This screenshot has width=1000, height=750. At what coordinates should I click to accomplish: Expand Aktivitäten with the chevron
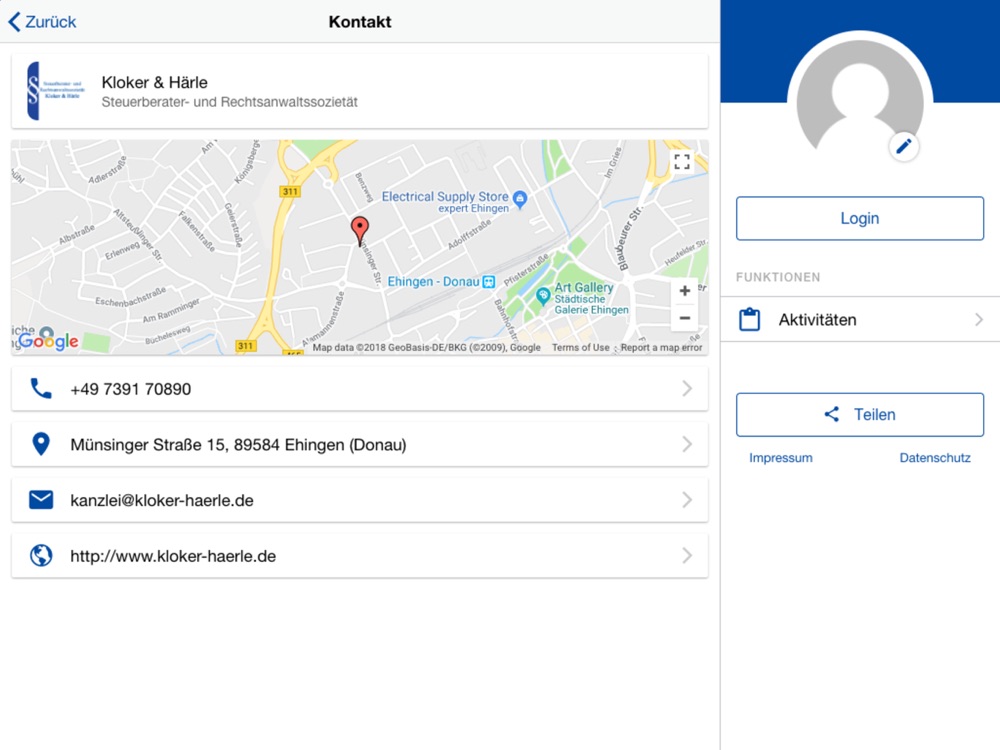(979, 320)
